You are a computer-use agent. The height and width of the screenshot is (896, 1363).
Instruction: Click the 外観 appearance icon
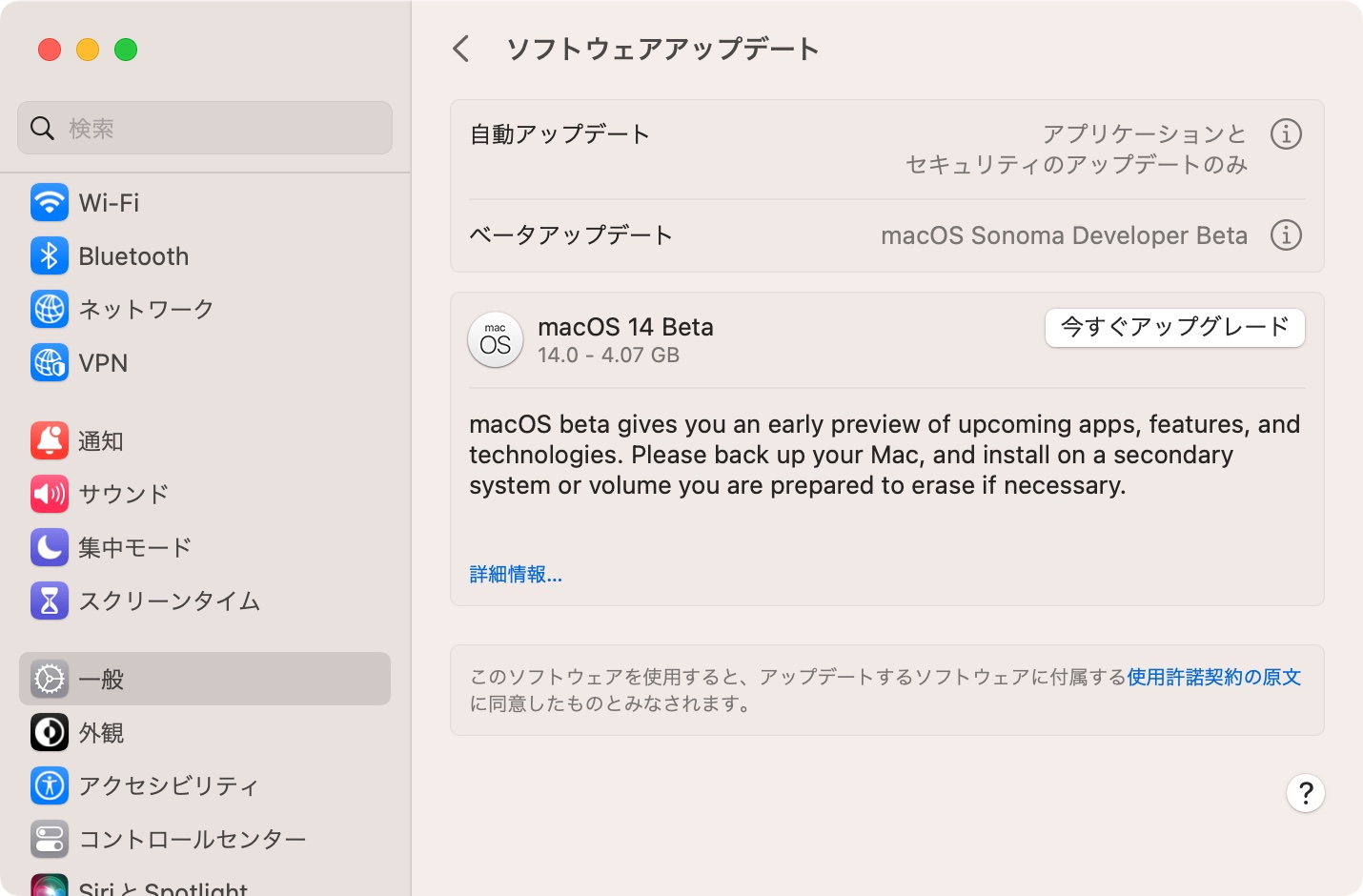[50, 732]
